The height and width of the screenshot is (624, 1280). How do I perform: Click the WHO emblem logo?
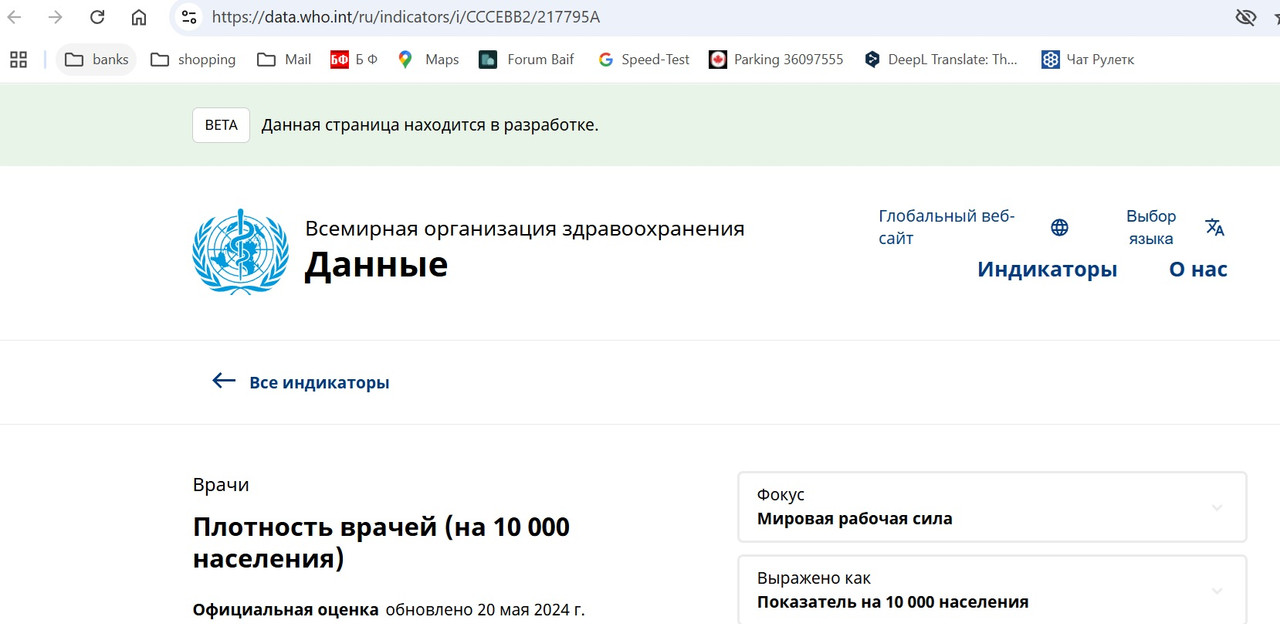point(240,251)
